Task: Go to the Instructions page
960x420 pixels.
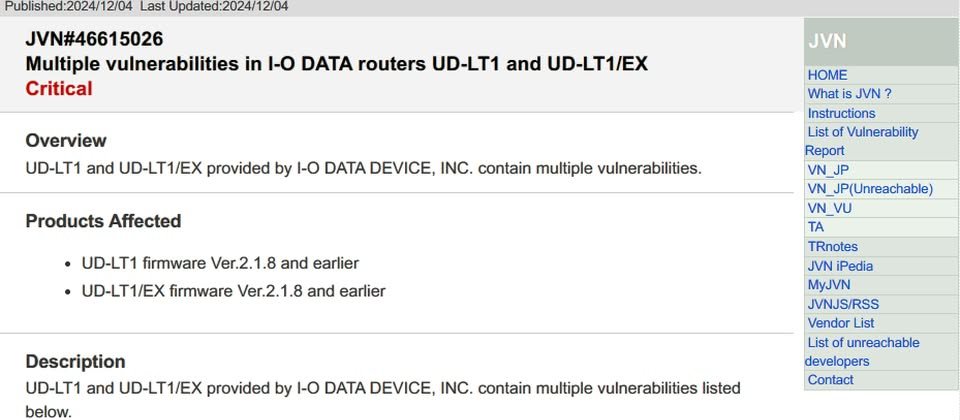Action: 841,113
